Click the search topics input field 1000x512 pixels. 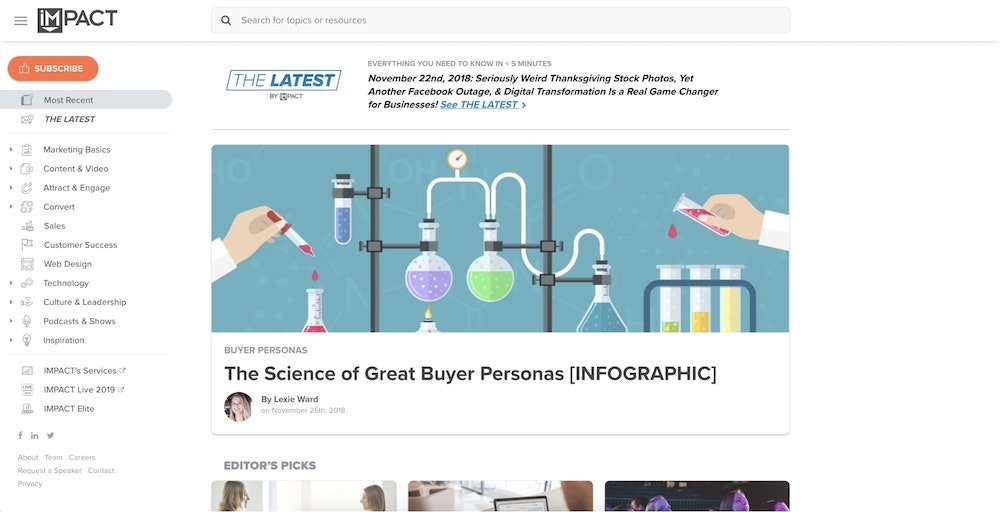coord(500,20)
